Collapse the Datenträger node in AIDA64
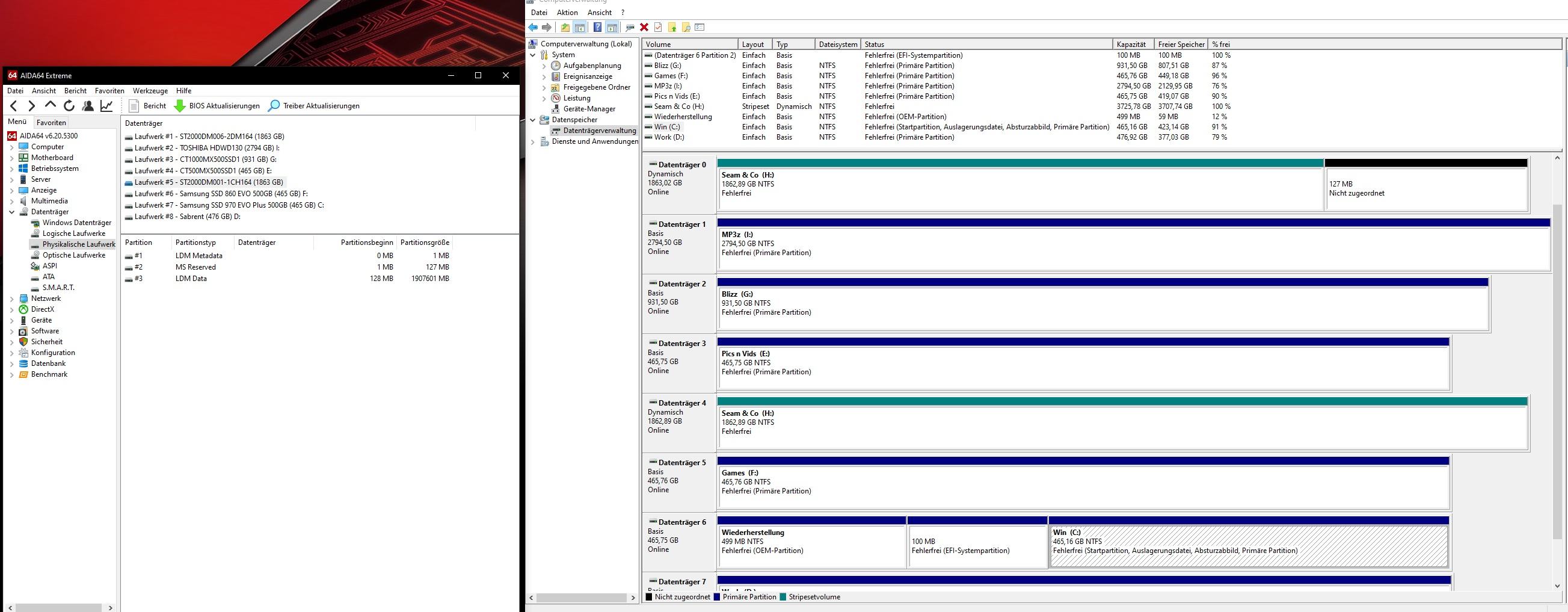This screenshot has height=612, width=1568. [11, 212]
